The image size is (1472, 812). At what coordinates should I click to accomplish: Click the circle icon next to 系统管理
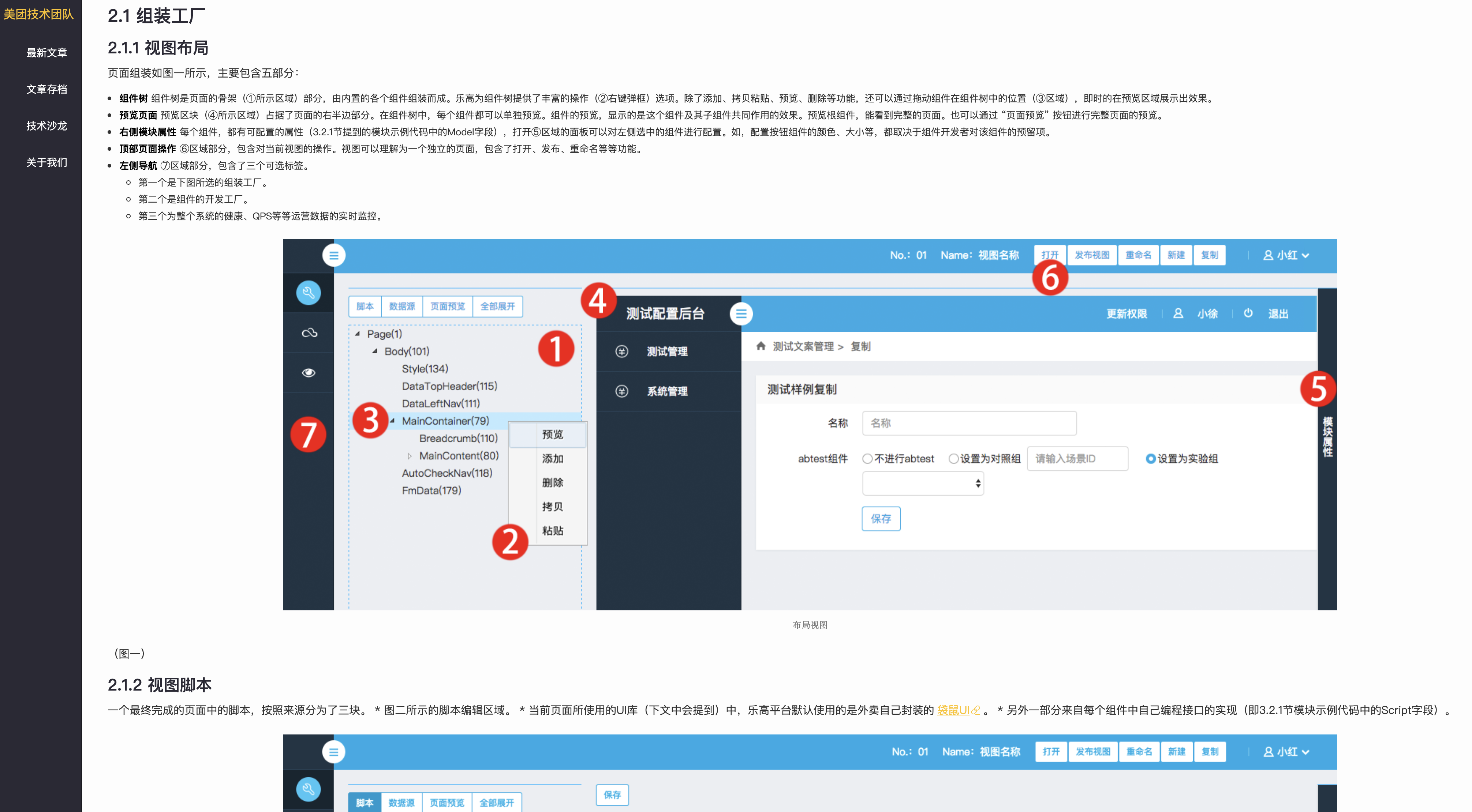click(622, 391)
